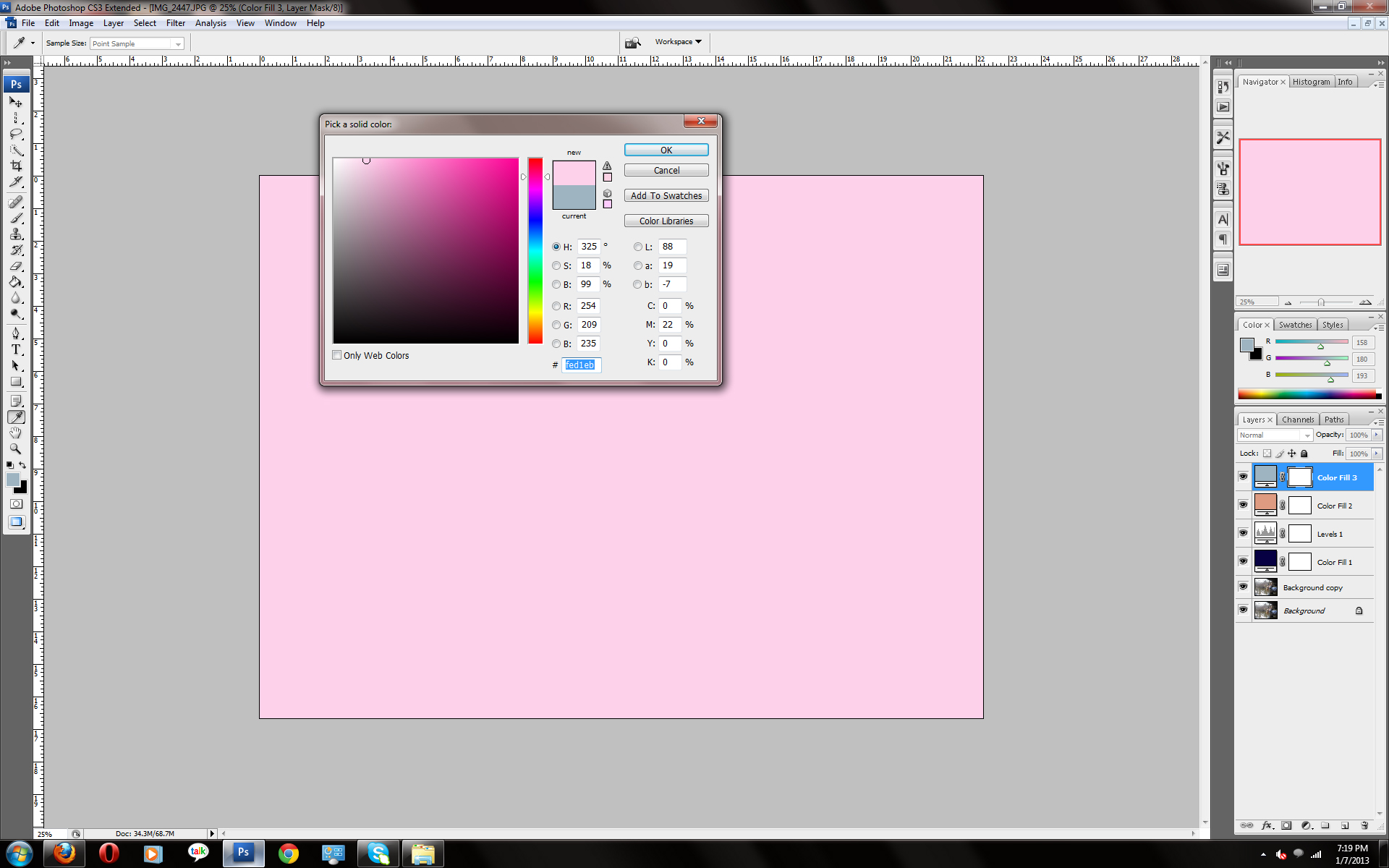This screenshot has width=1389, height=868.
Task: Hide the Color Fill 3 layer
Action: 1243,477
